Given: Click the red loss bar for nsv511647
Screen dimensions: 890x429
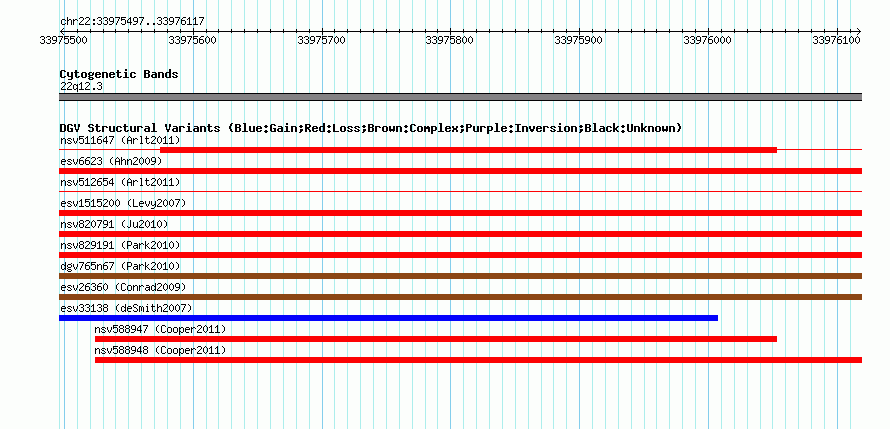Looking at the screenshot, I should 468,150.
